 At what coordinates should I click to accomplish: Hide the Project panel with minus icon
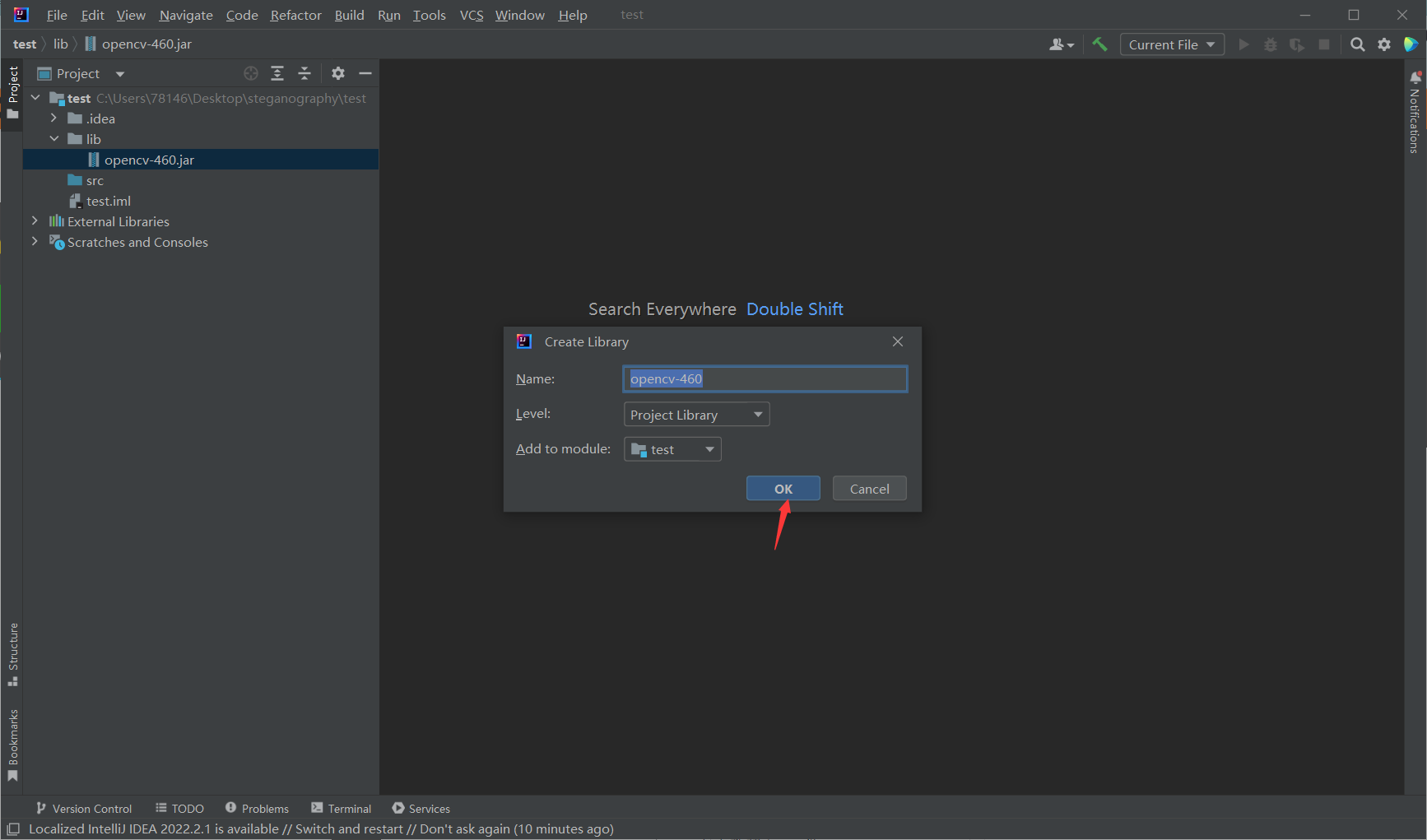tap(365, 73)
